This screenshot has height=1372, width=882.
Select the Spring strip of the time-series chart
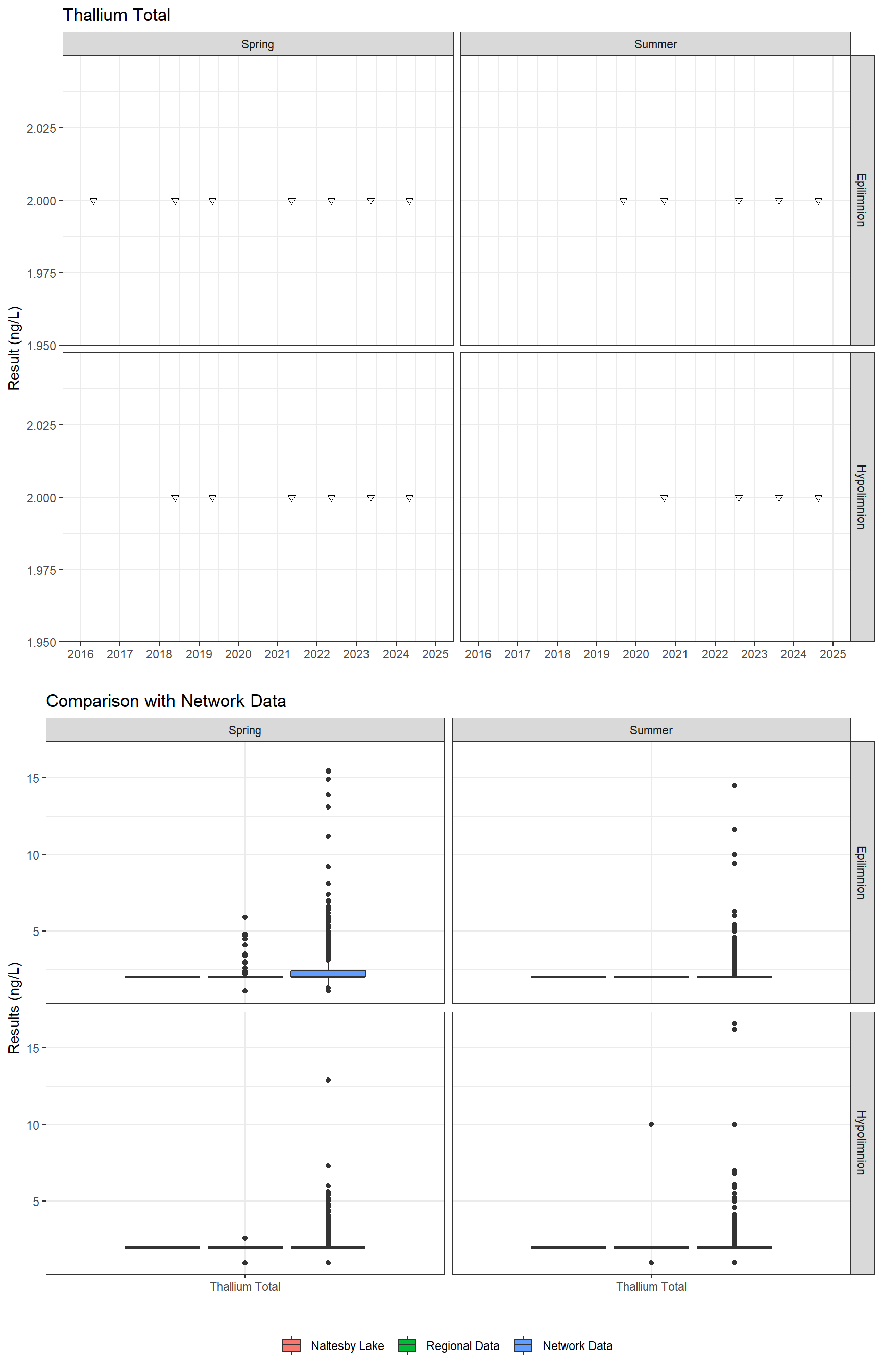click(258, 44)
